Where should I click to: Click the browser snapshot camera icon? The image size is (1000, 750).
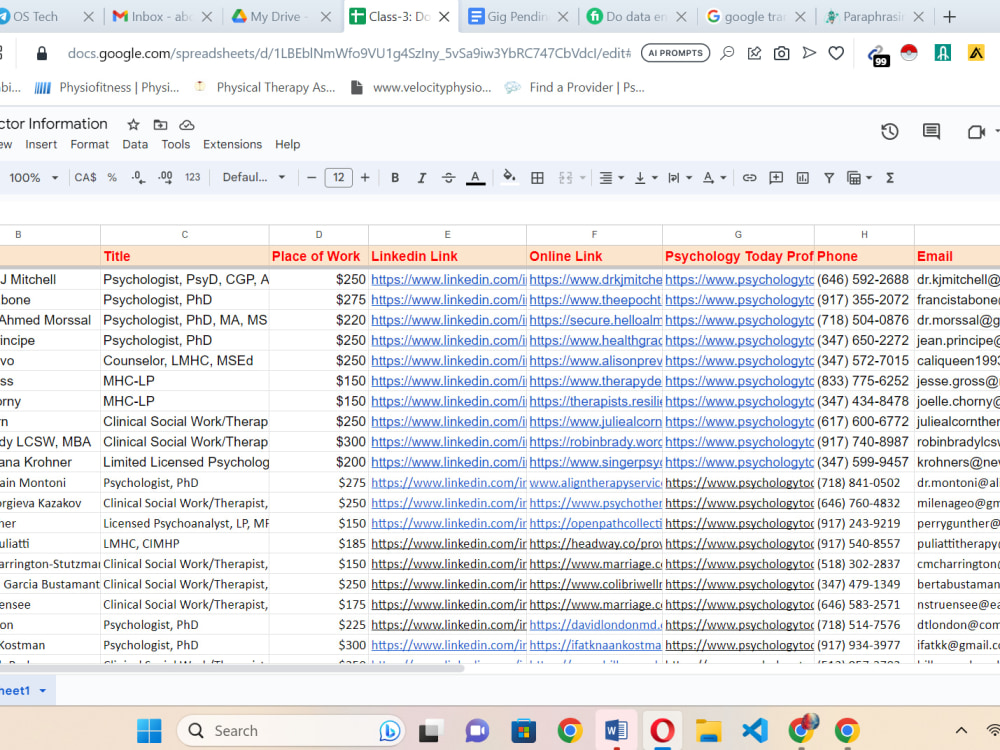pos(781,54)
